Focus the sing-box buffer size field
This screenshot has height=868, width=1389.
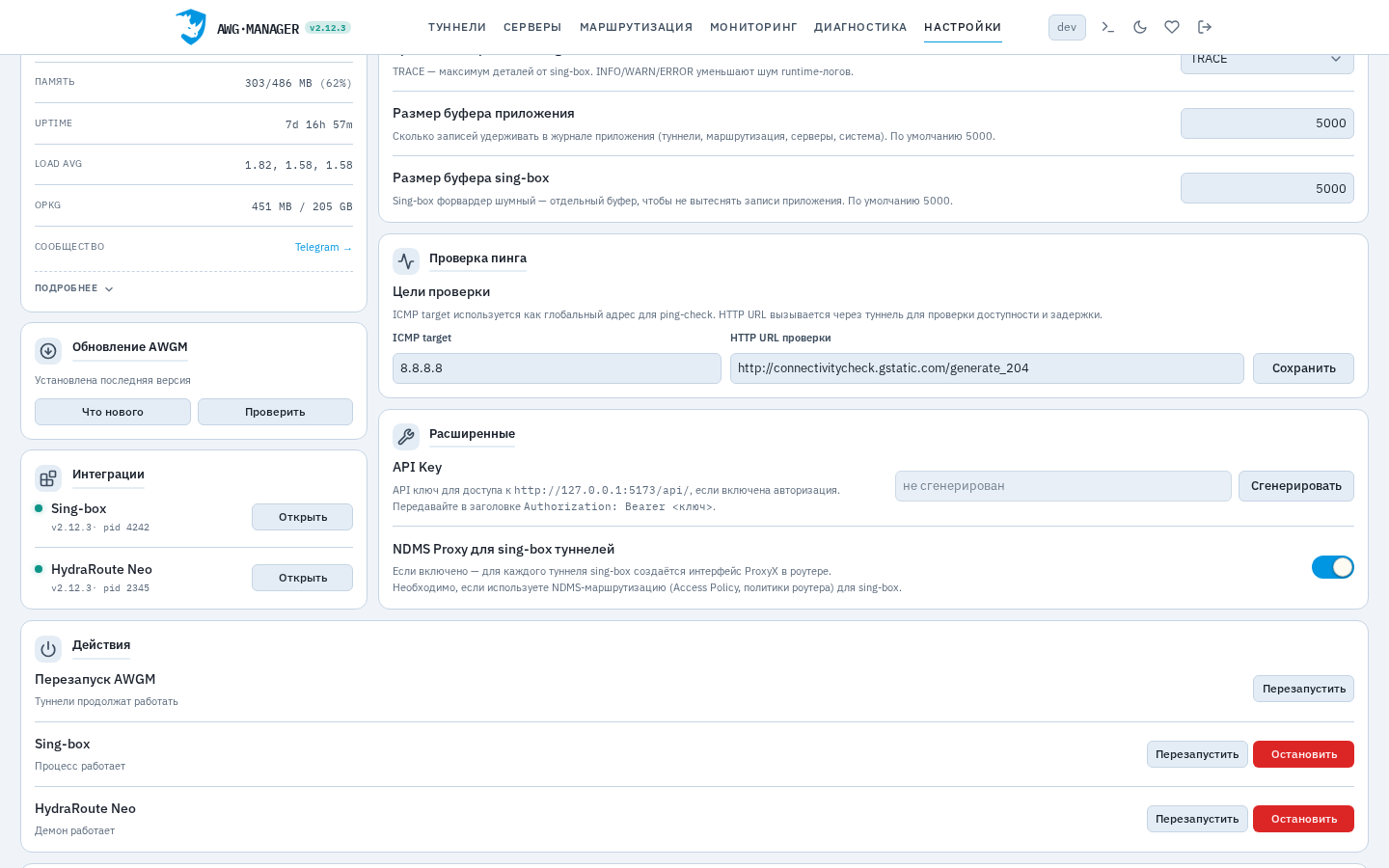pos(1267,188)
